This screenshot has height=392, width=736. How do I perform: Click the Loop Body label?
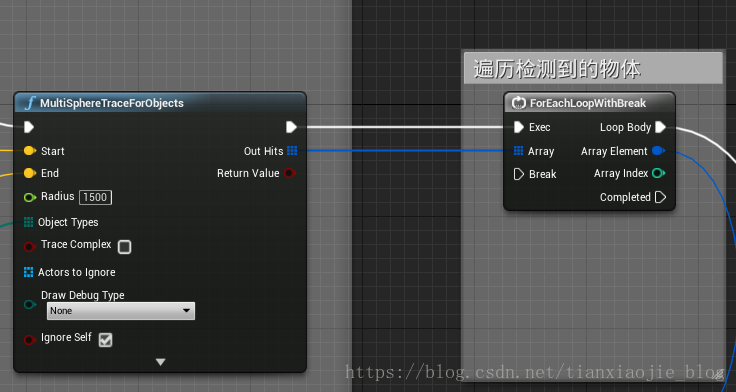(625, 127)
